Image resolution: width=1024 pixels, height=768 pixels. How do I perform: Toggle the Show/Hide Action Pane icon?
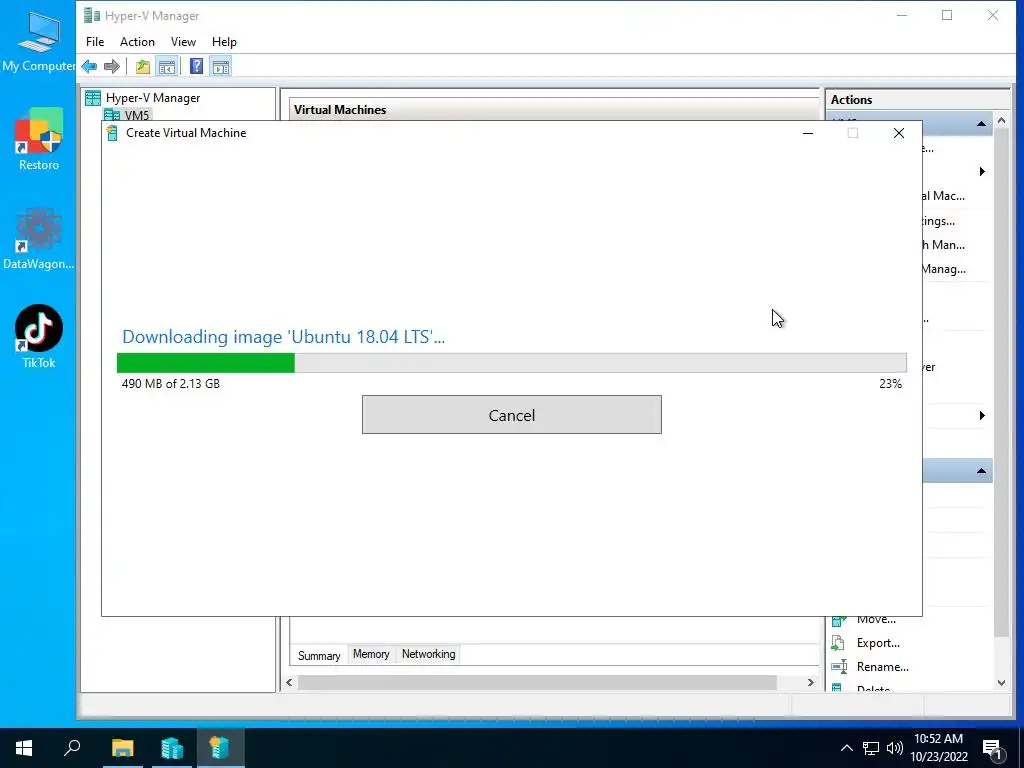pyautogui.click(x=221, y=67)
